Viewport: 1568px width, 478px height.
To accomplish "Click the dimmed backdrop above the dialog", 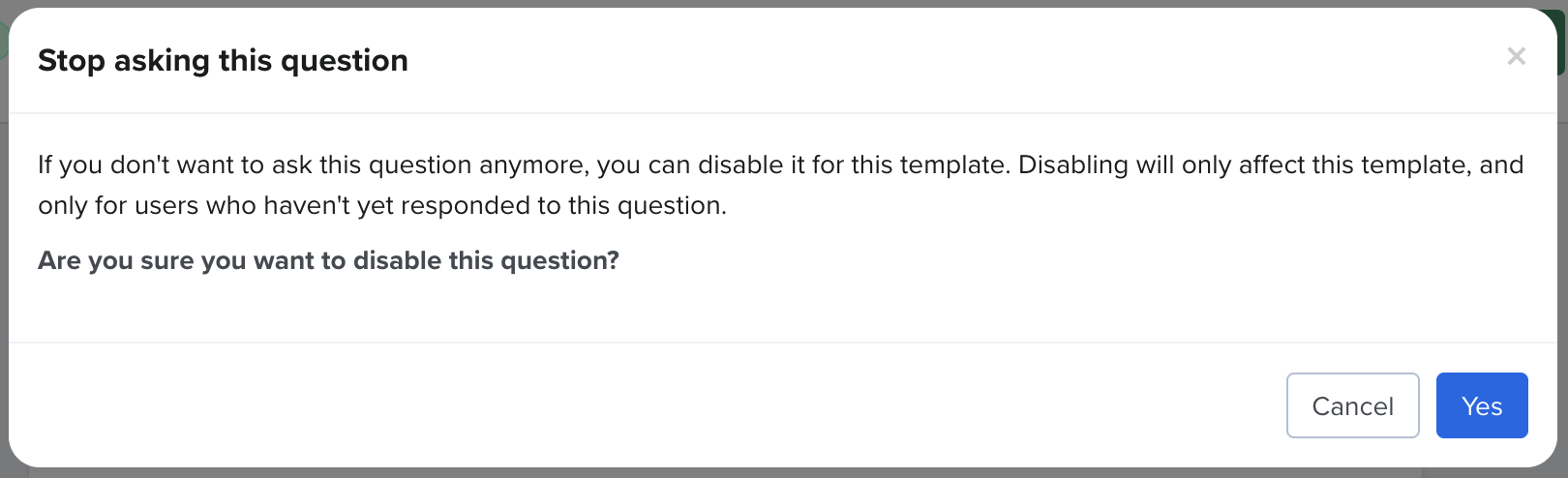I will (x=774, y=3).
